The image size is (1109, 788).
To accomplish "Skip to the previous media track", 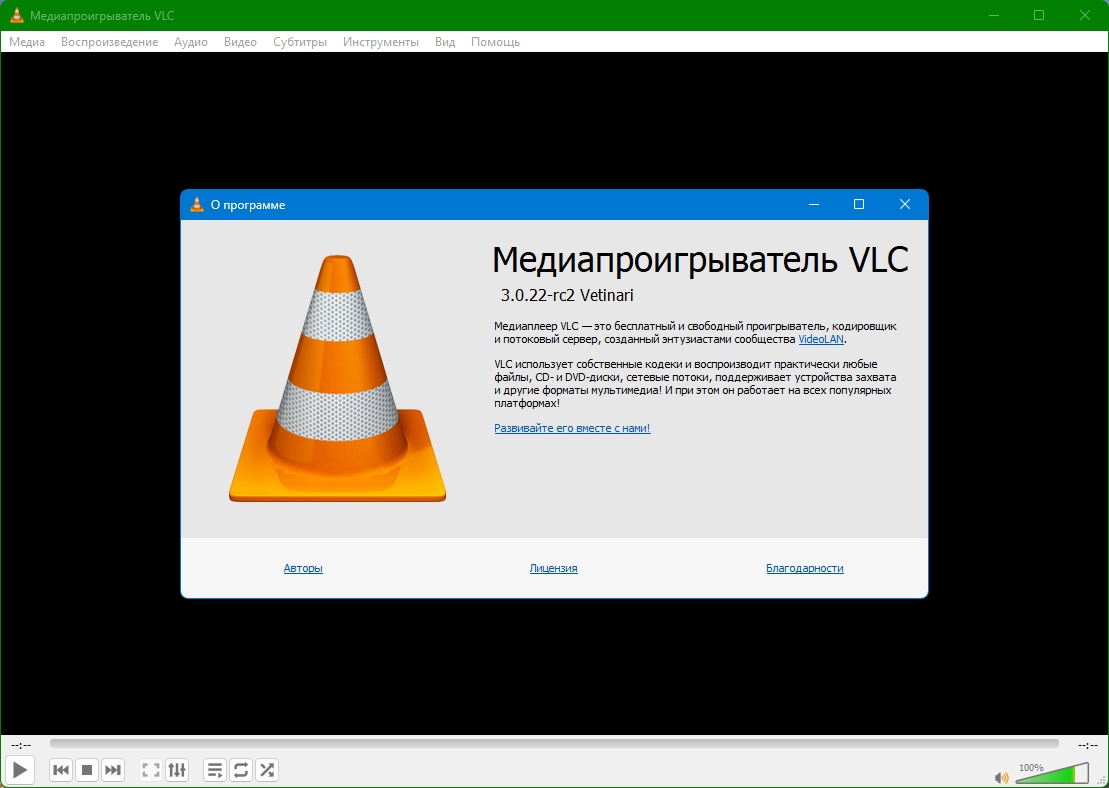I will (x=61, y=770).
